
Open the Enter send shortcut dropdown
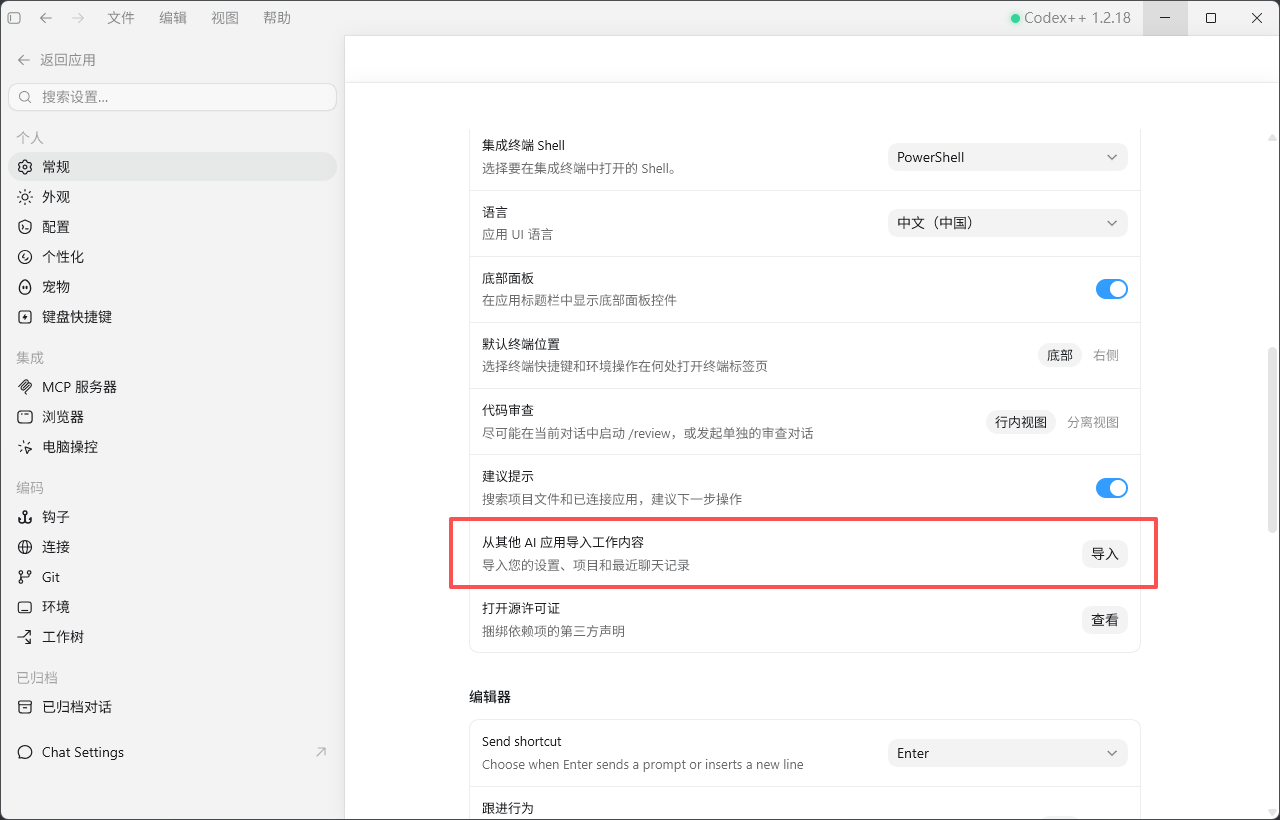[1008, 753]
